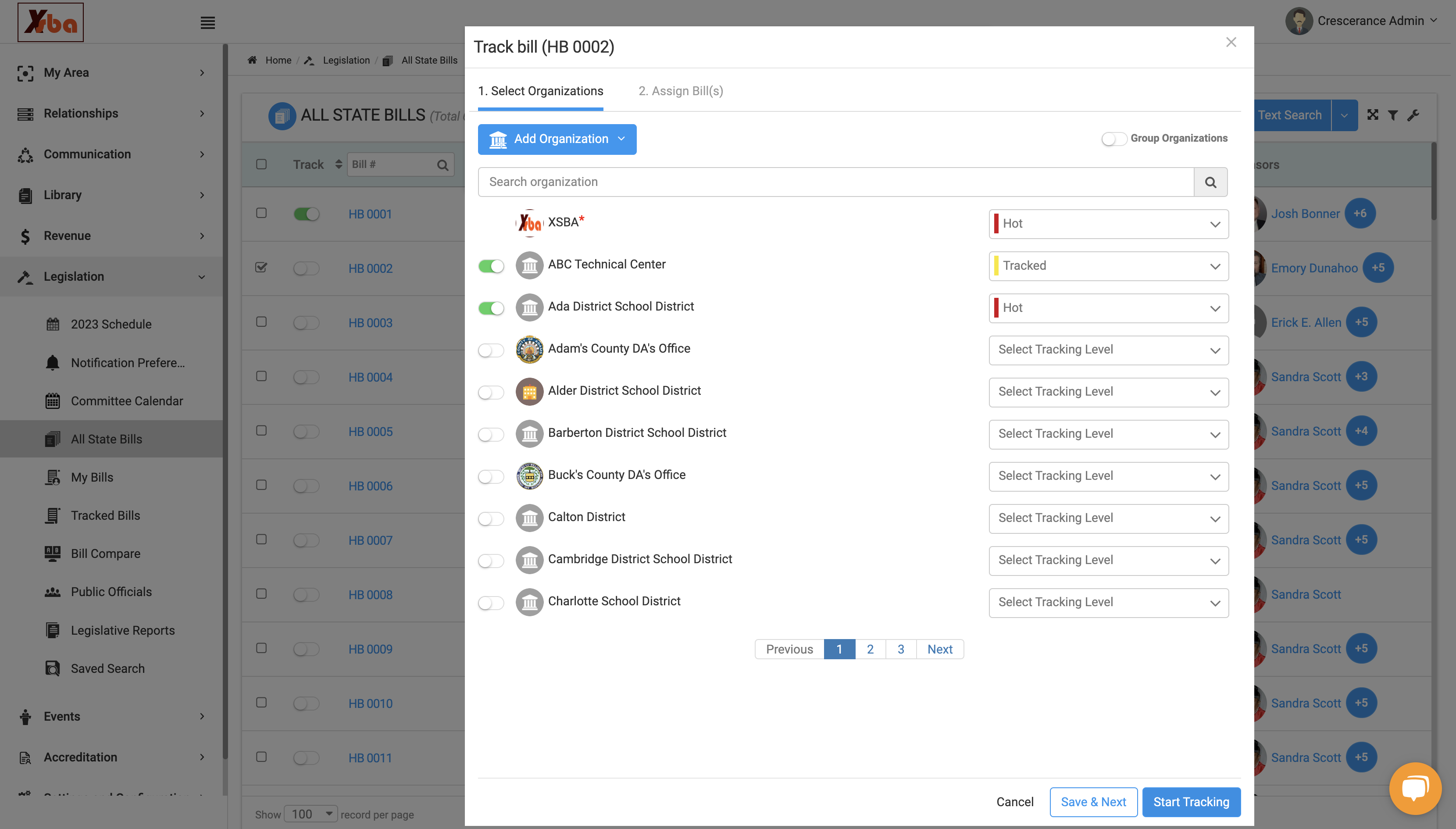Enable tracking for Adam's County DA's Office
Screen dimensions: 1456x829
(x=491, y=350)
